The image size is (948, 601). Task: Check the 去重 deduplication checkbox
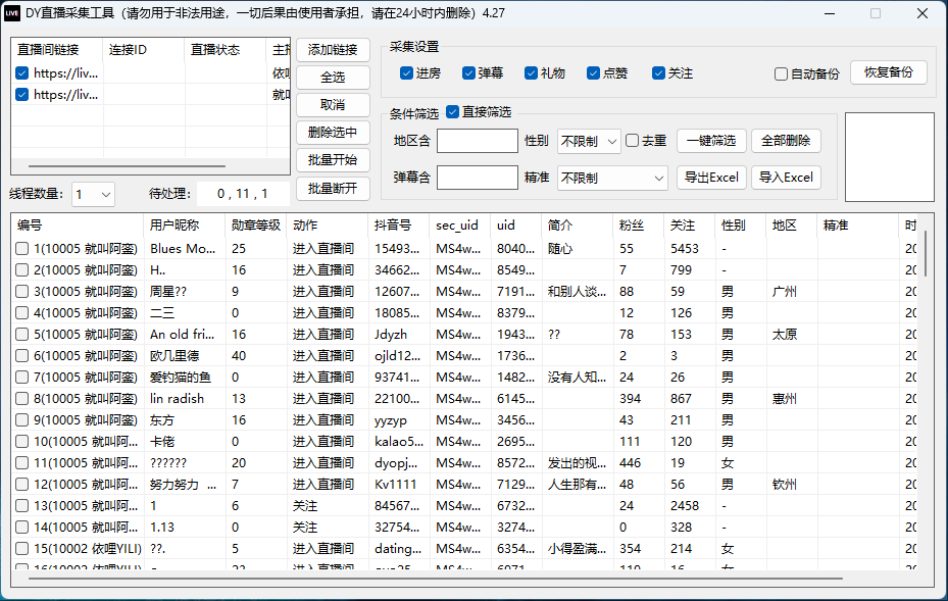click(632, 141)
